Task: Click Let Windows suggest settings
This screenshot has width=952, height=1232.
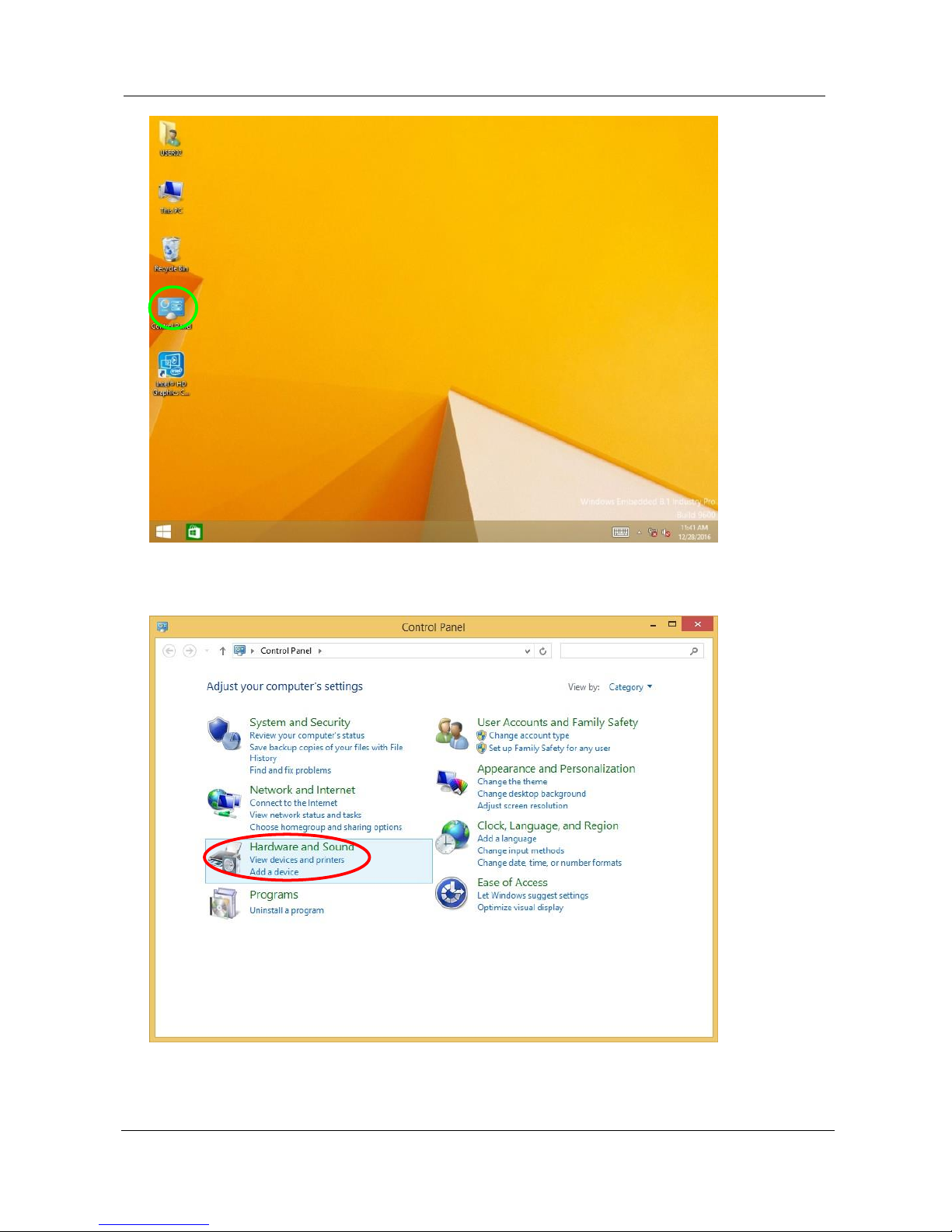Action: (x=532, y=895)
